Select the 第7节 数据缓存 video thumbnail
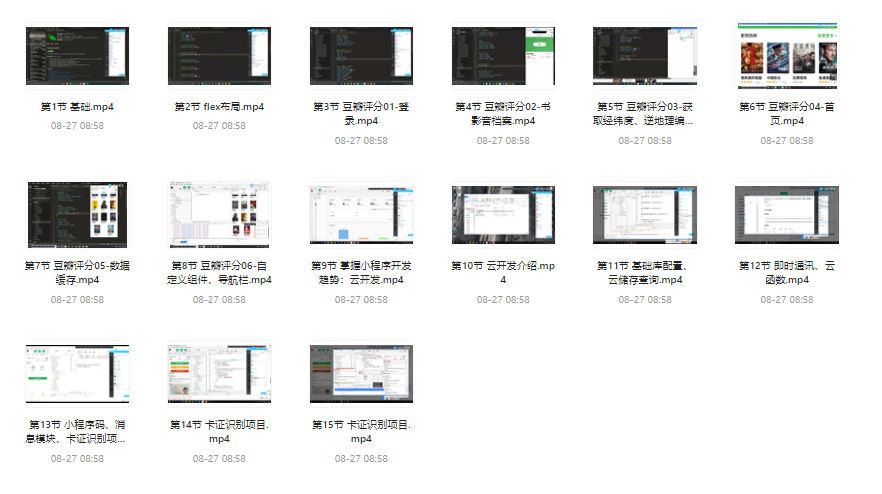 pos(77,215)
